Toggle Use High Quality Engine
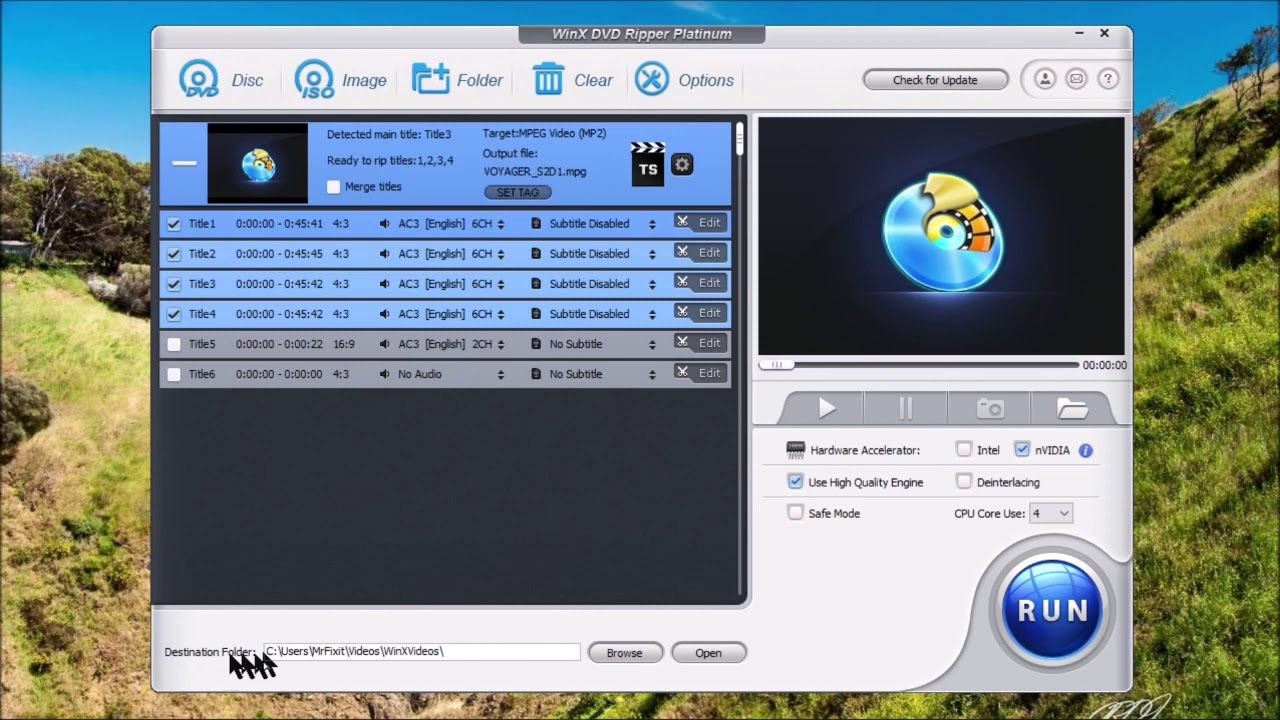The height and width of the screenshot is (720, 1280). 795,482
